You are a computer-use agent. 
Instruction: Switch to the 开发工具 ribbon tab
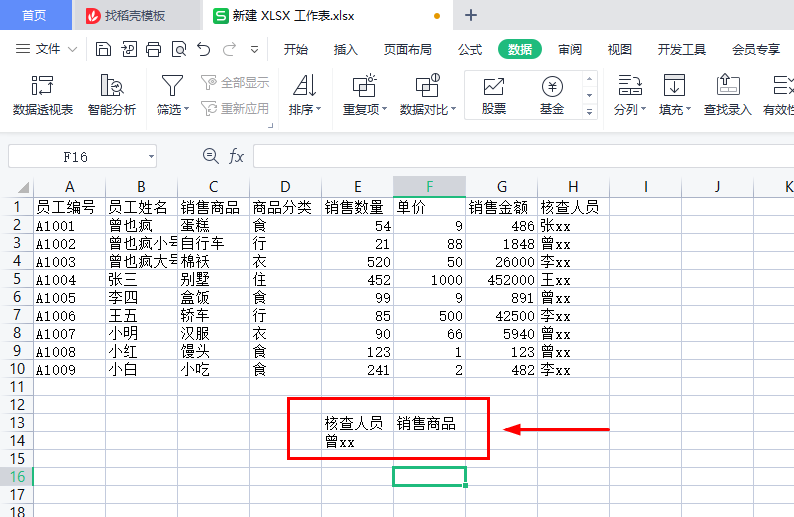click(x=682, y=50)
